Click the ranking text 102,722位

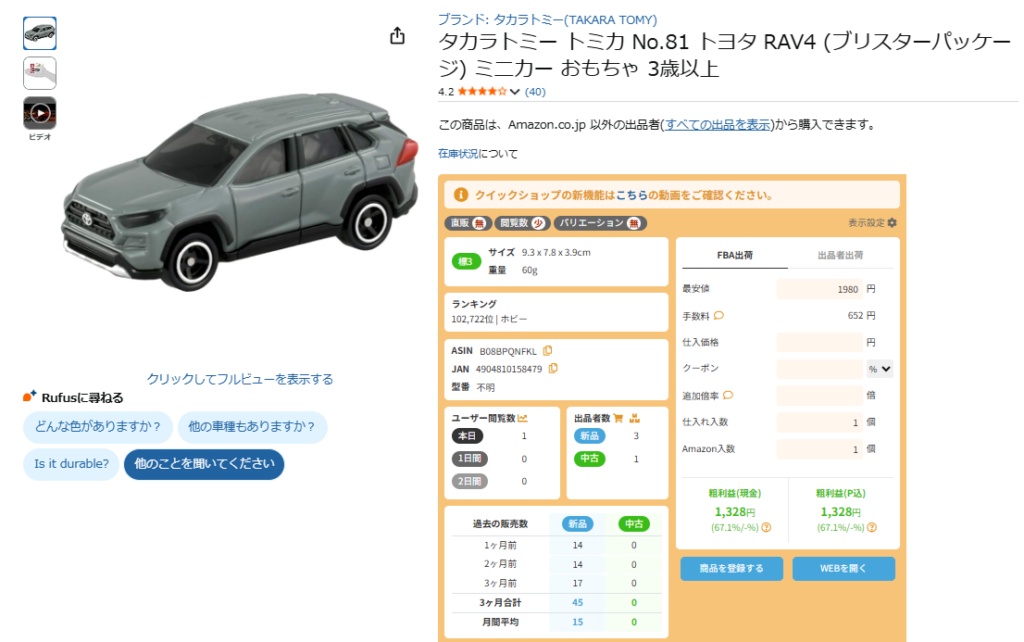[472, 319]
